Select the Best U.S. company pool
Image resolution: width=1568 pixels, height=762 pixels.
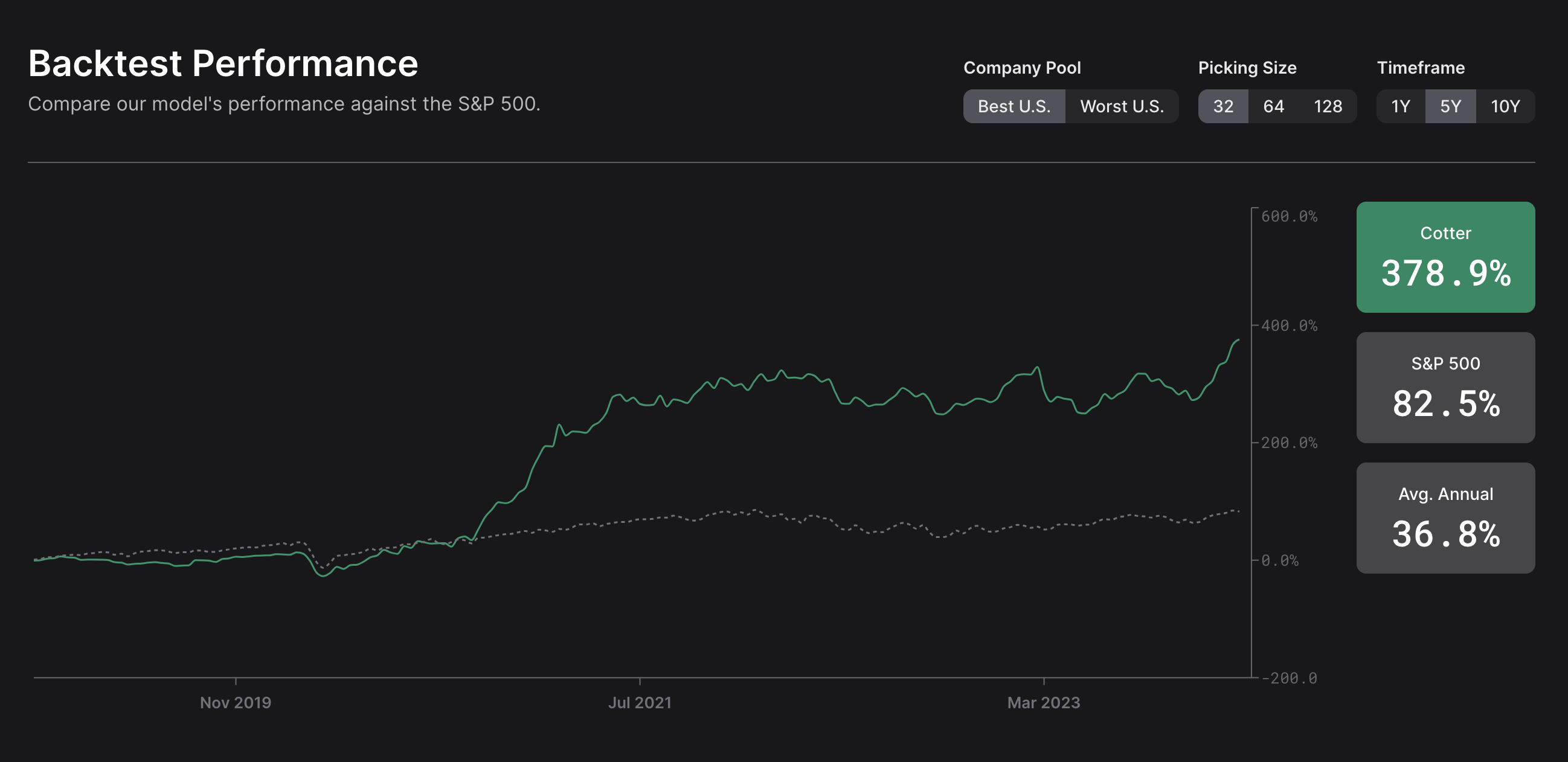pos(1014,106)
